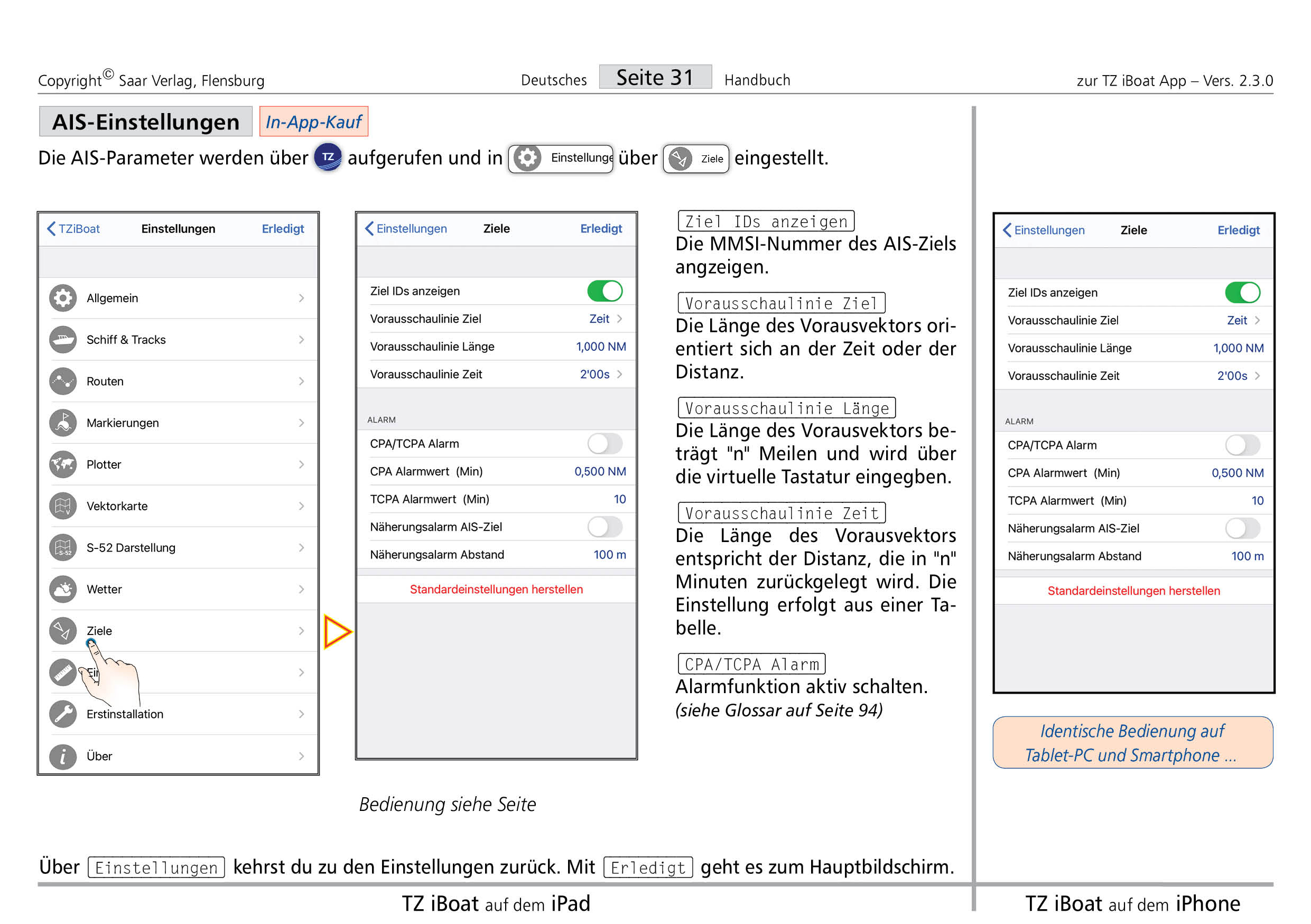The height and width of the screenshot is (924, 1311).
Task: Tap Erledigt in the Einstellungen screen
Action: [283, 229]
